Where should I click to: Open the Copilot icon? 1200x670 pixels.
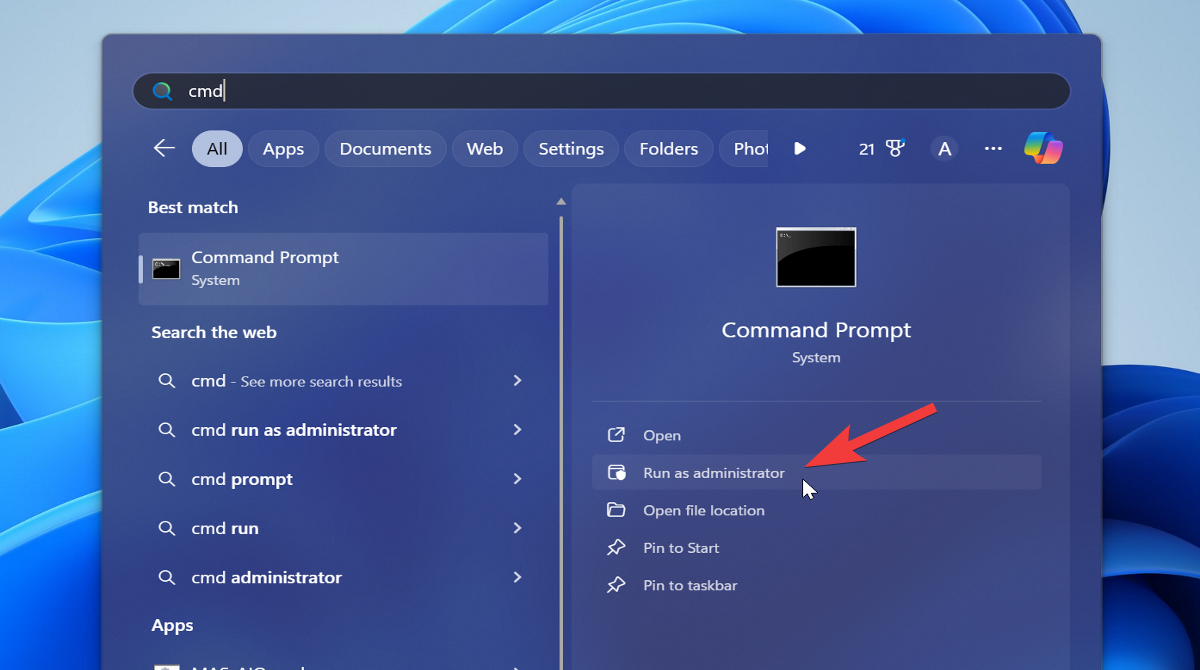[1043, 149]
